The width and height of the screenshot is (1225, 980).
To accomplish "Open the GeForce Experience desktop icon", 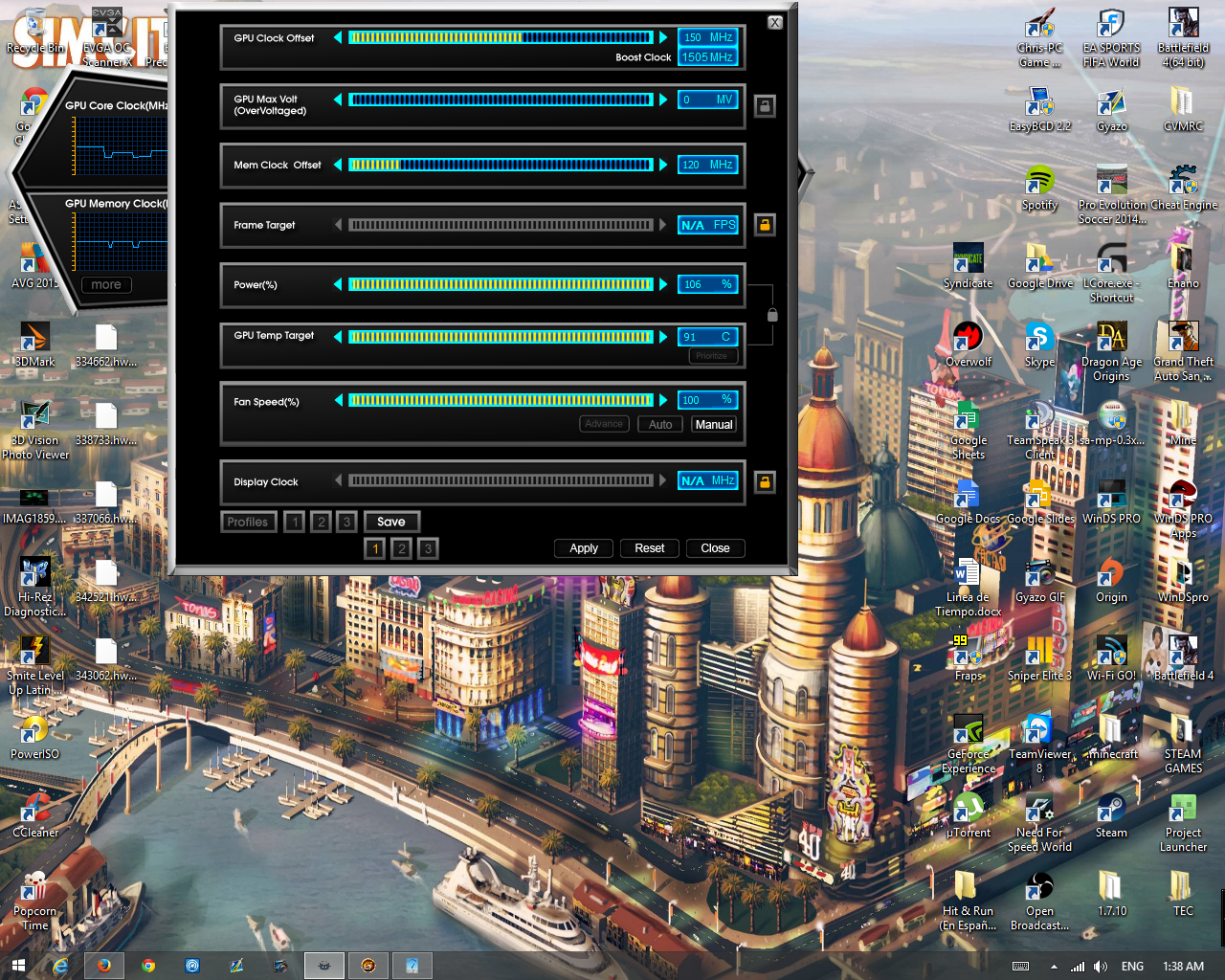I will point(969,744).
